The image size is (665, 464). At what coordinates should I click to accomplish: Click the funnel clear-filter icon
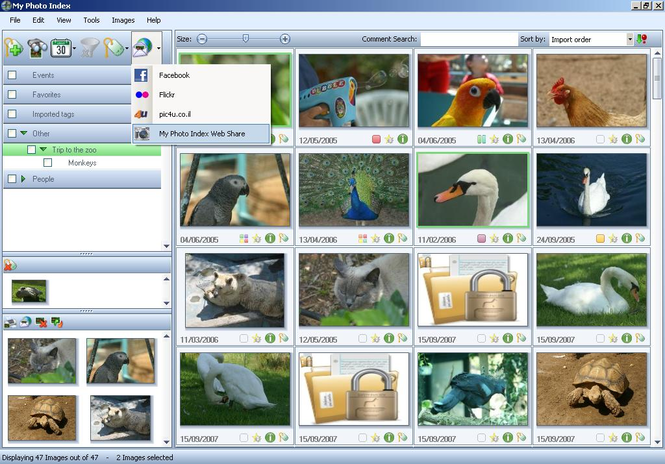coord(89,47)
